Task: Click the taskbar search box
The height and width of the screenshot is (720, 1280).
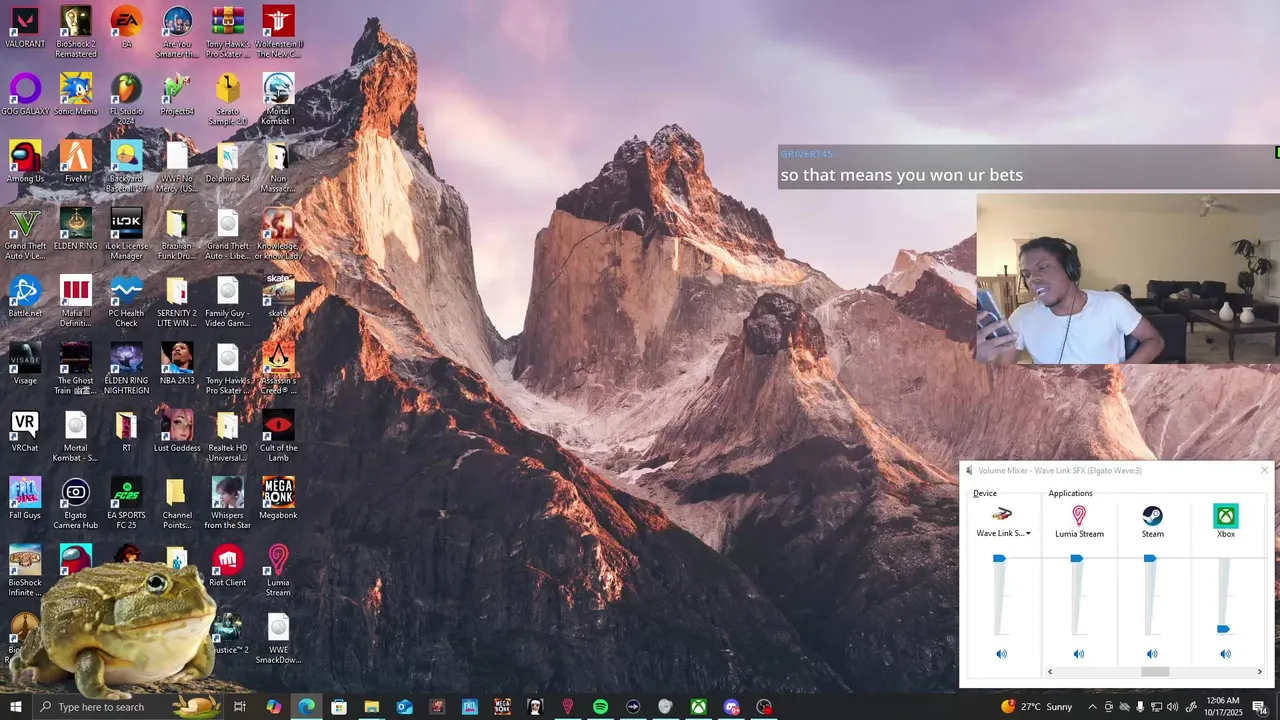Action: (x=127, y=707)
